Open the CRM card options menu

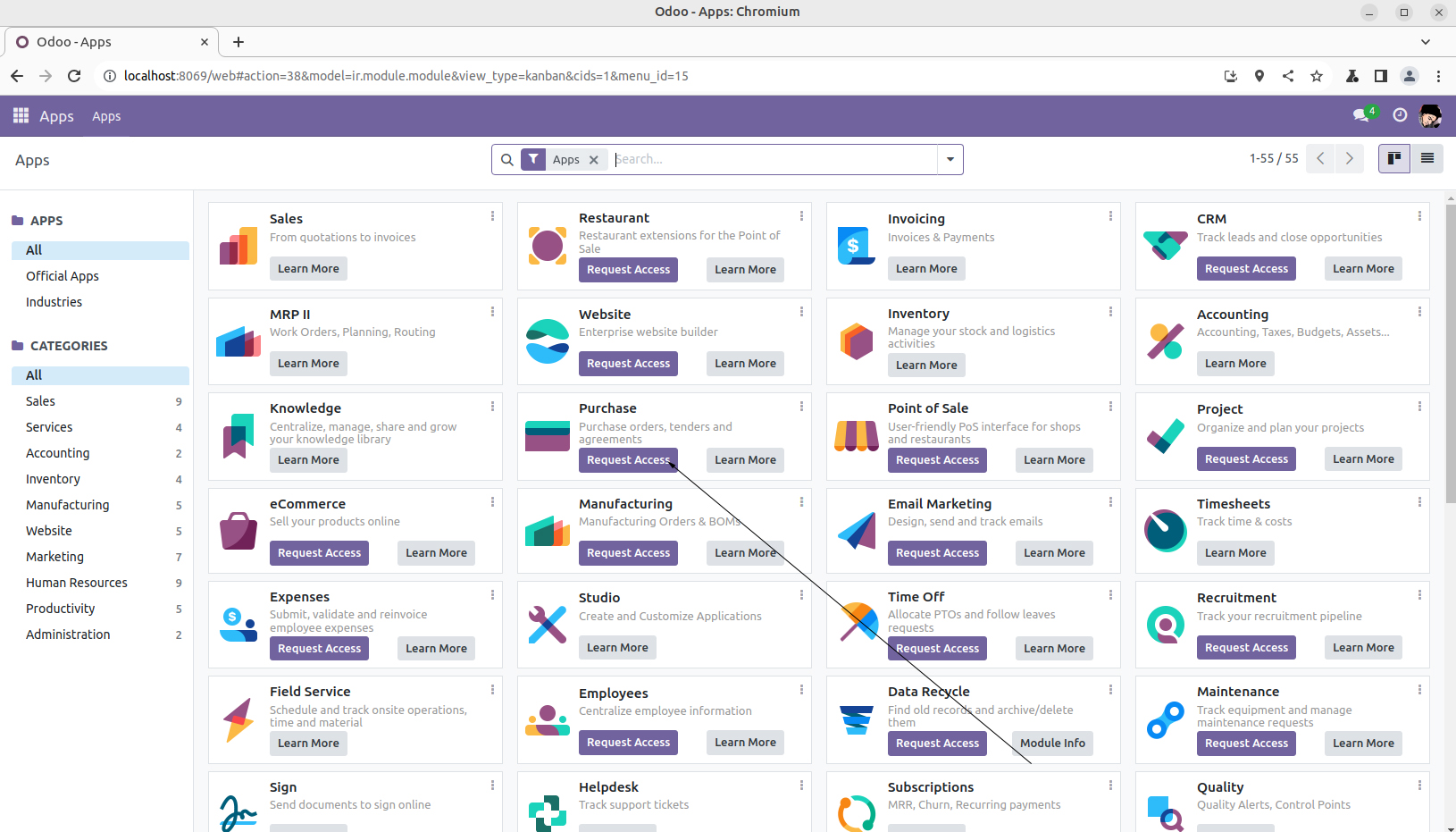click(1419, 216)
